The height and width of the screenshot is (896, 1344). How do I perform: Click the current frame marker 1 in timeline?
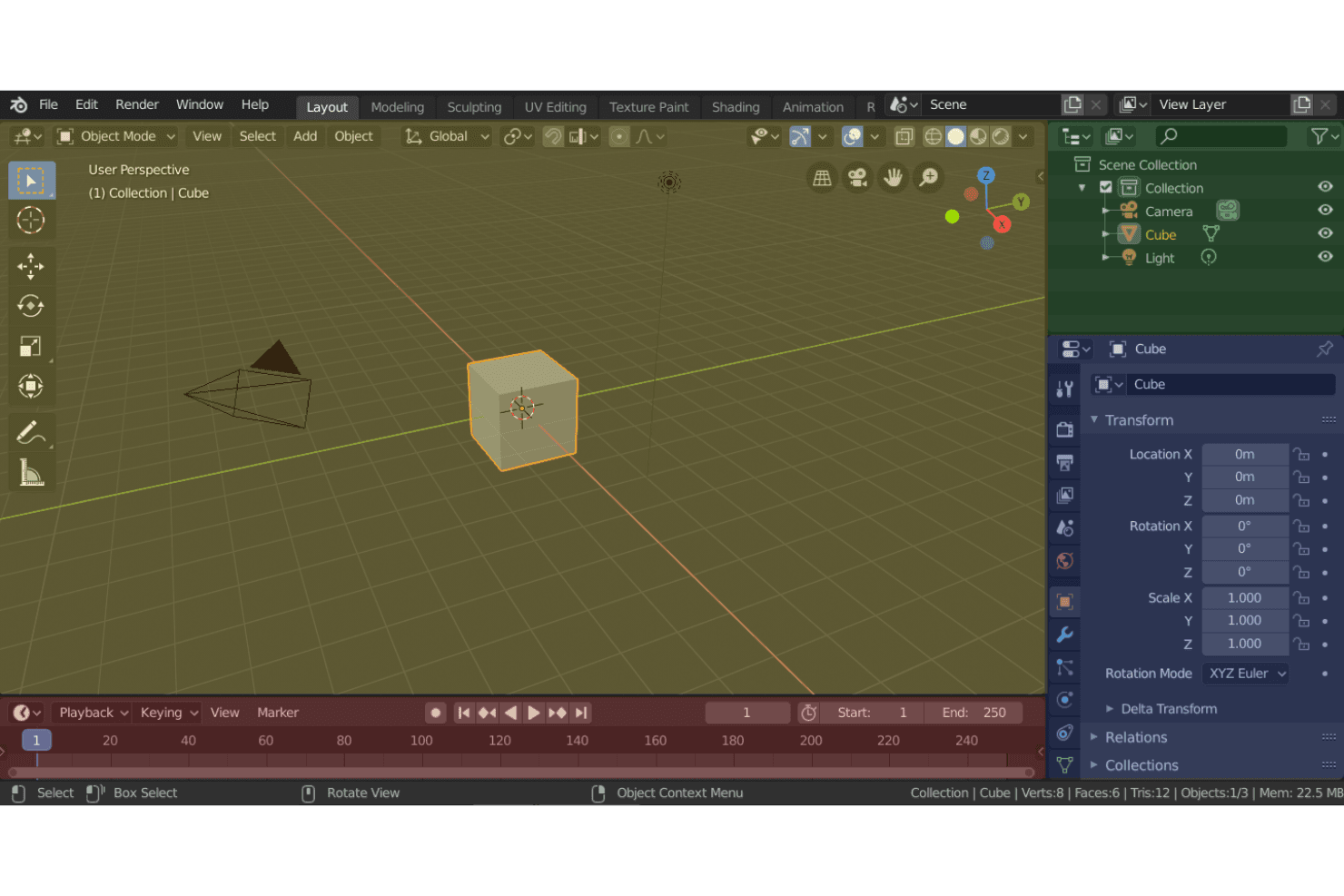point(36,741)
